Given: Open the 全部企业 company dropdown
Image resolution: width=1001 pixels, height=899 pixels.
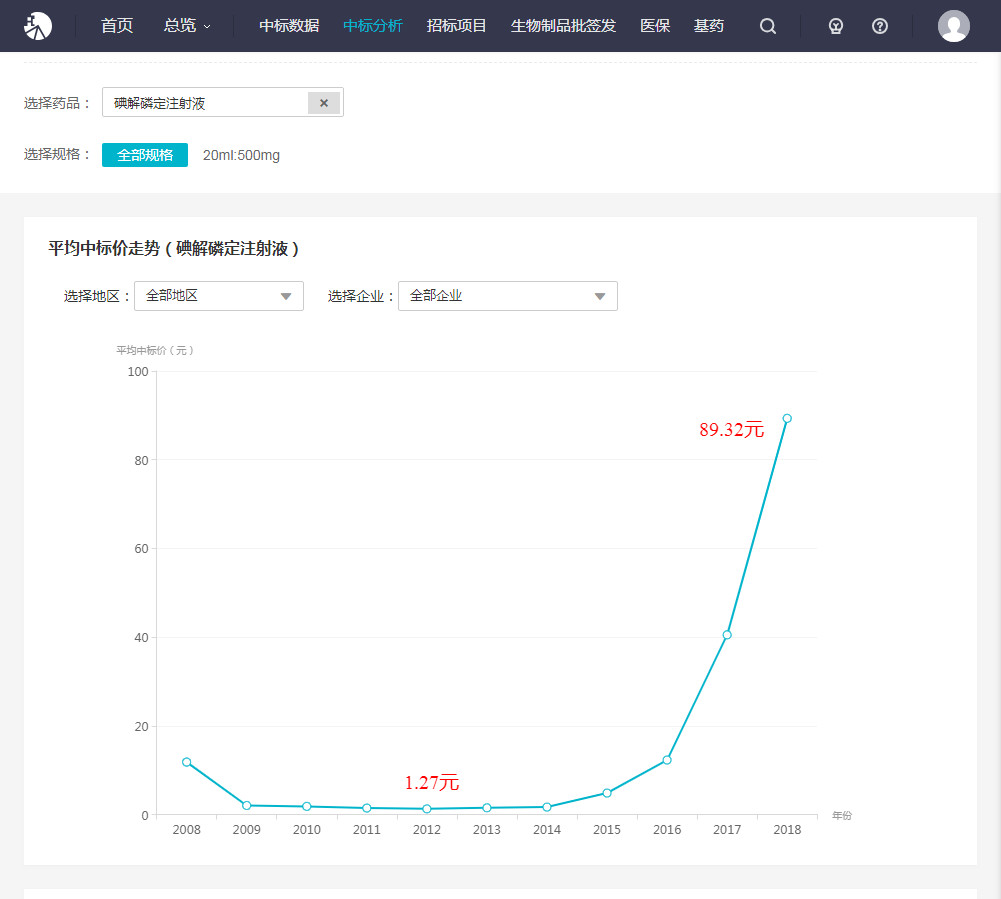Looking at the screenshot, I should pos(507,296).
